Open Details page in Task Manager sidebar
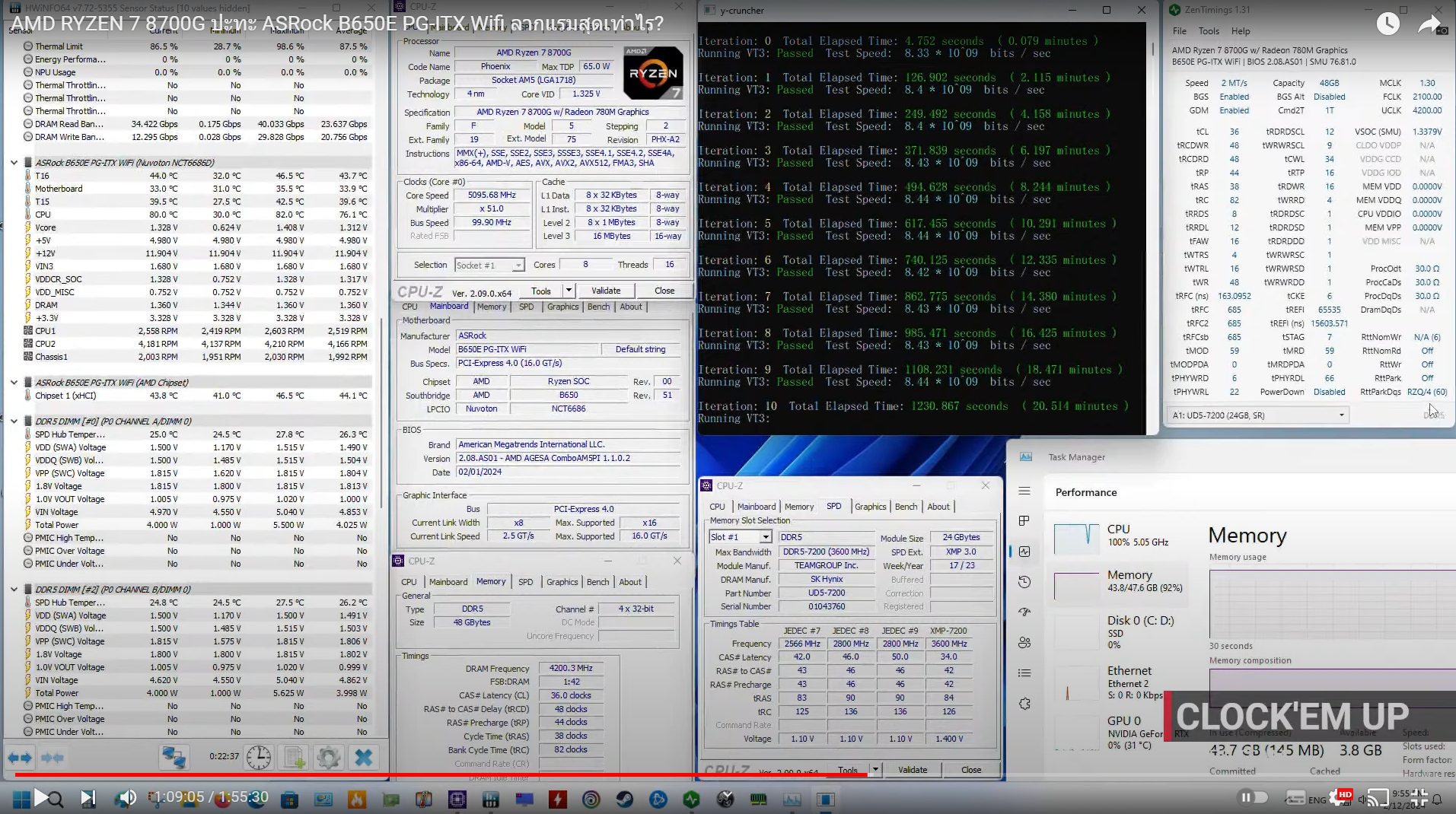The image size is (1456, 814). [1024, 673]
